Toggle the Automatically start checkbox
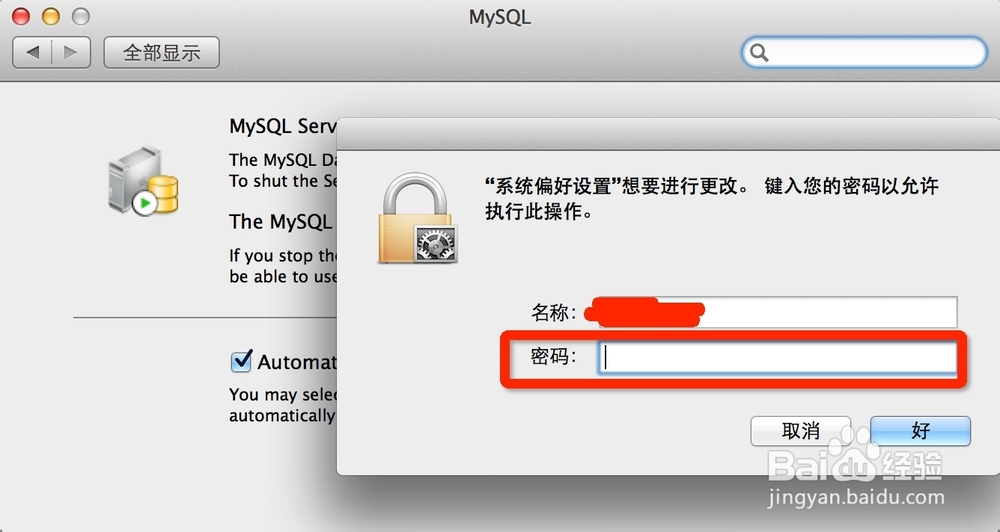This screenshot has height=532, width=1000. [x=241, y=361]
